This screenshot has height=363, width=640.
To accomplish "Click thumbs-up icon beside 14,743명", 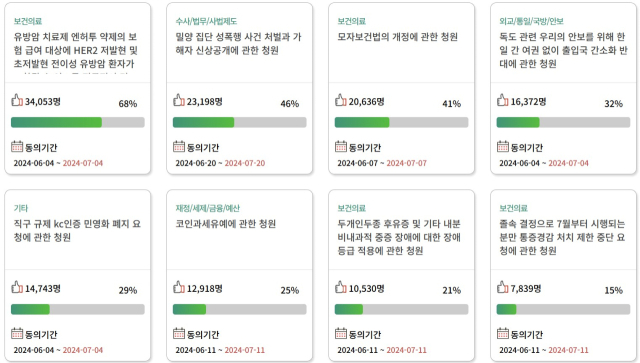I will (17, 287).
